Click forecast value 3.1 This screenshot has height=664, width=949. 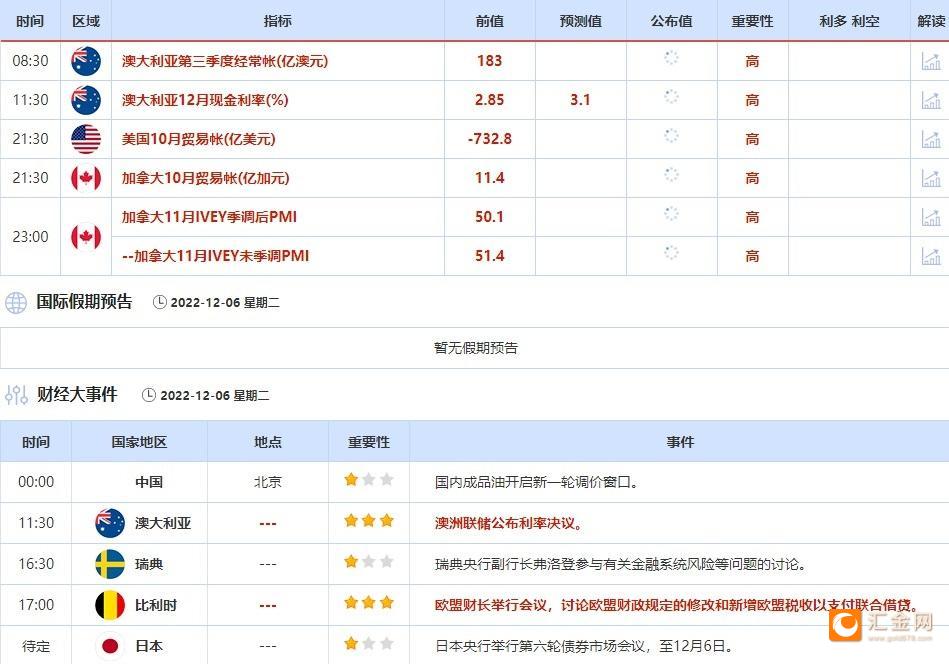tap(580, 100)
